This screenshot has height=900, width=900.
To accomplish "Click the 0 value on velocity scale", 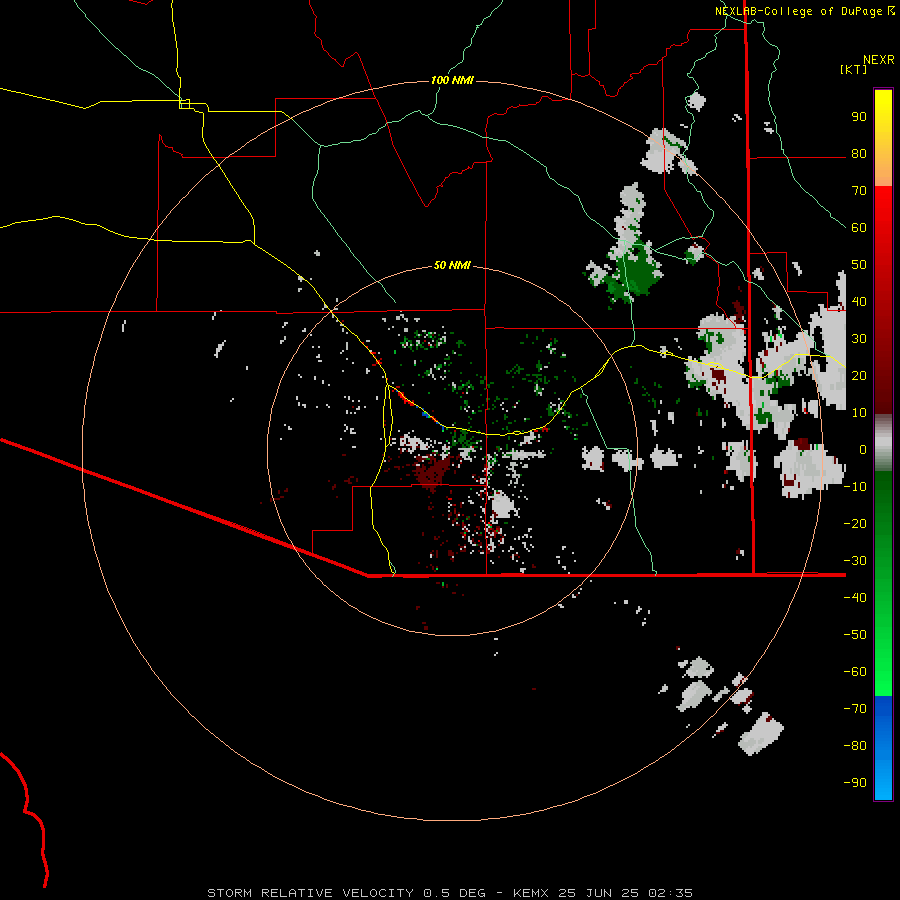I will 863,449.
